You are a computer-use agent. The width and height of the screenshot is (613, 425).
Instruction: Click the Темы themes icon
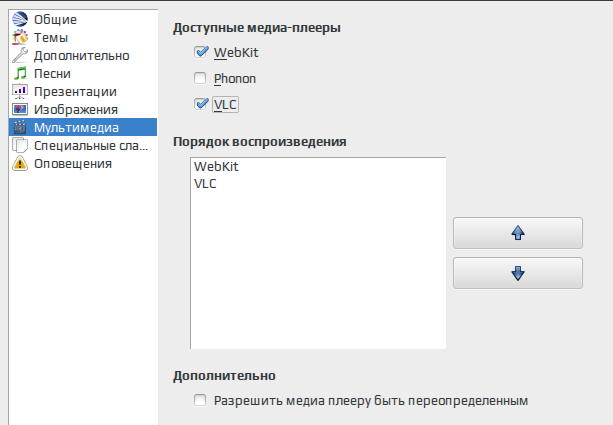(x=20, y=37)
